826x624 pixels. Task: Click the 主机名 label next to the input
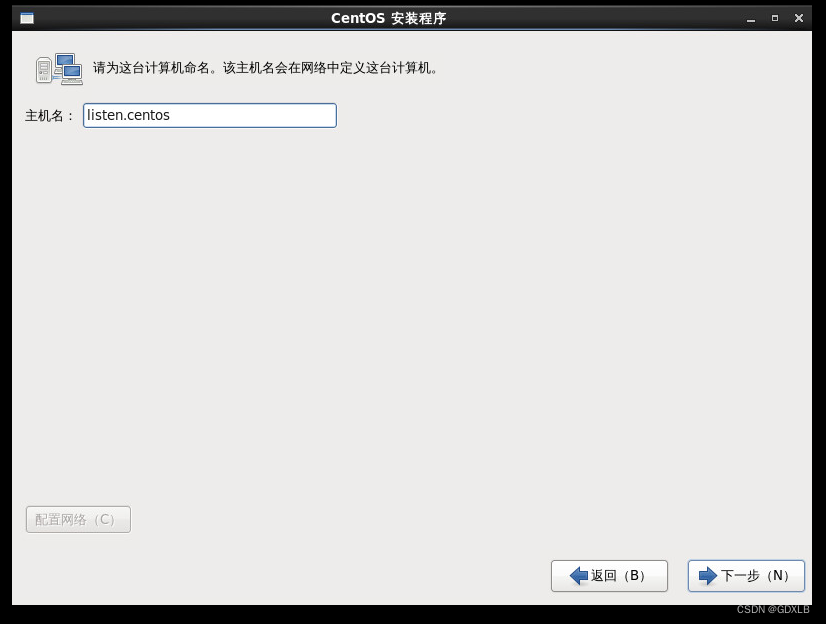pos(45,115)
